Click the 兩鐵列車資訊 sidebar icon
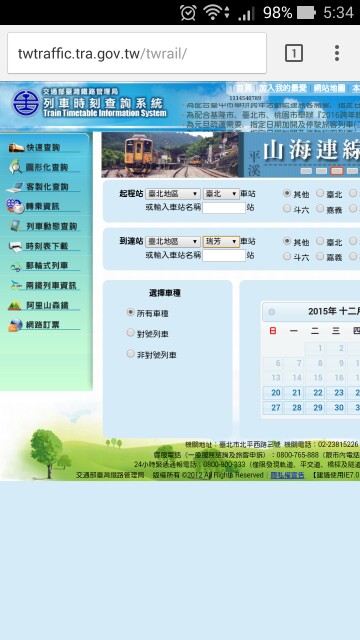360x640 pixels. [16, 285]
